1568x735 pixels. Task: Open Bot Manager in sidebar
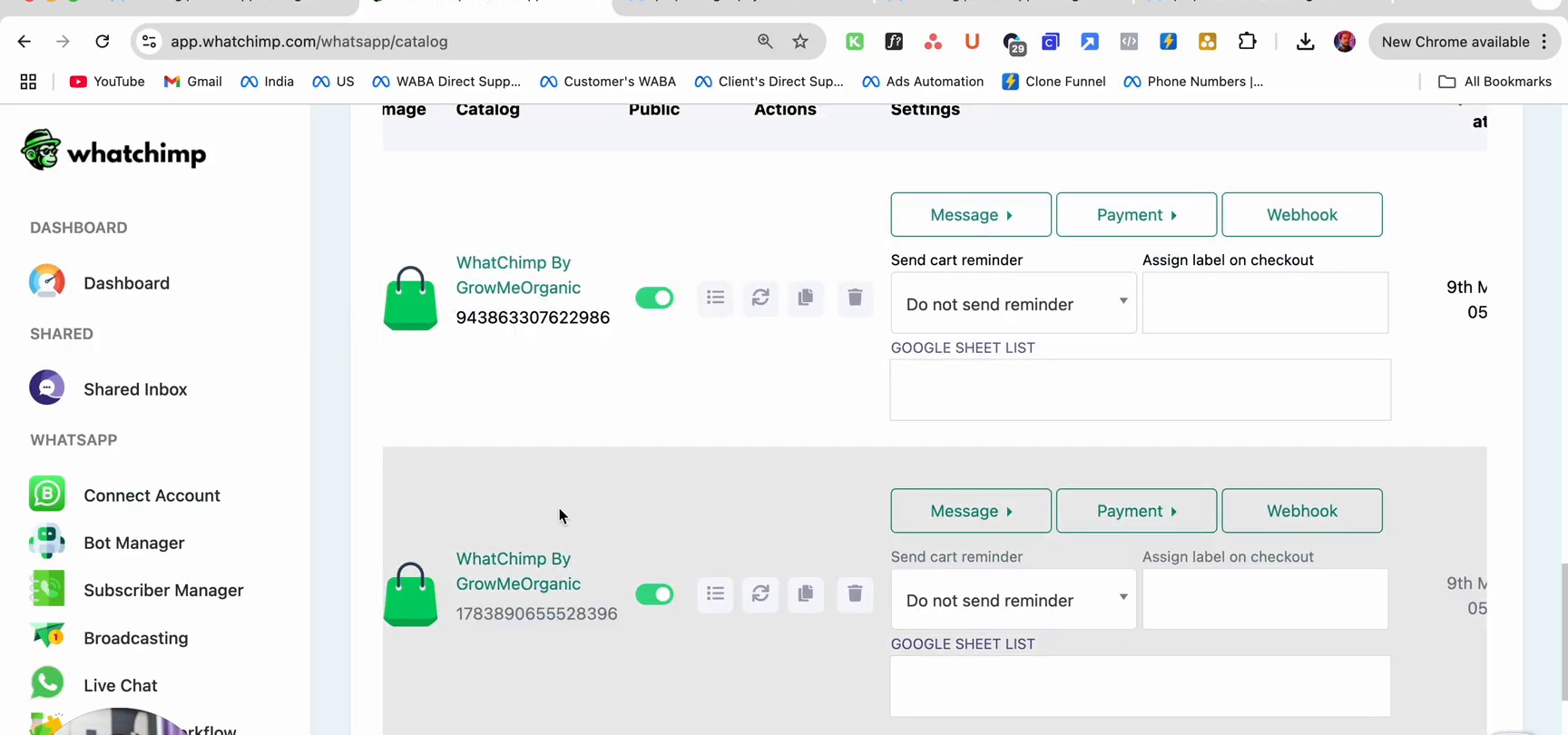(133, 543)
